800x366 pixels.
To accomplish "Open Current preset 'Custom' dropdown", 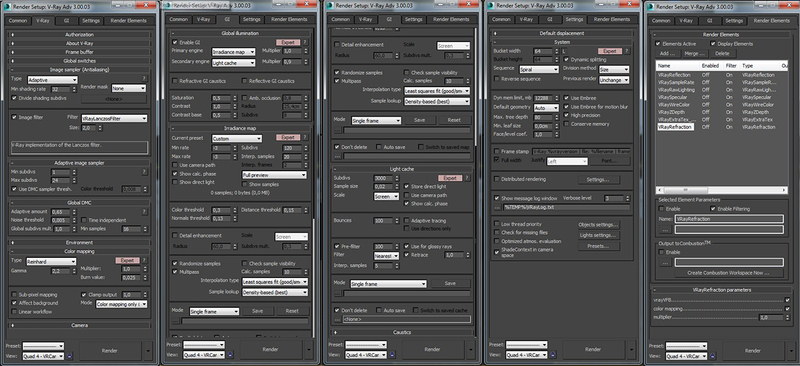I will (237, 138).
